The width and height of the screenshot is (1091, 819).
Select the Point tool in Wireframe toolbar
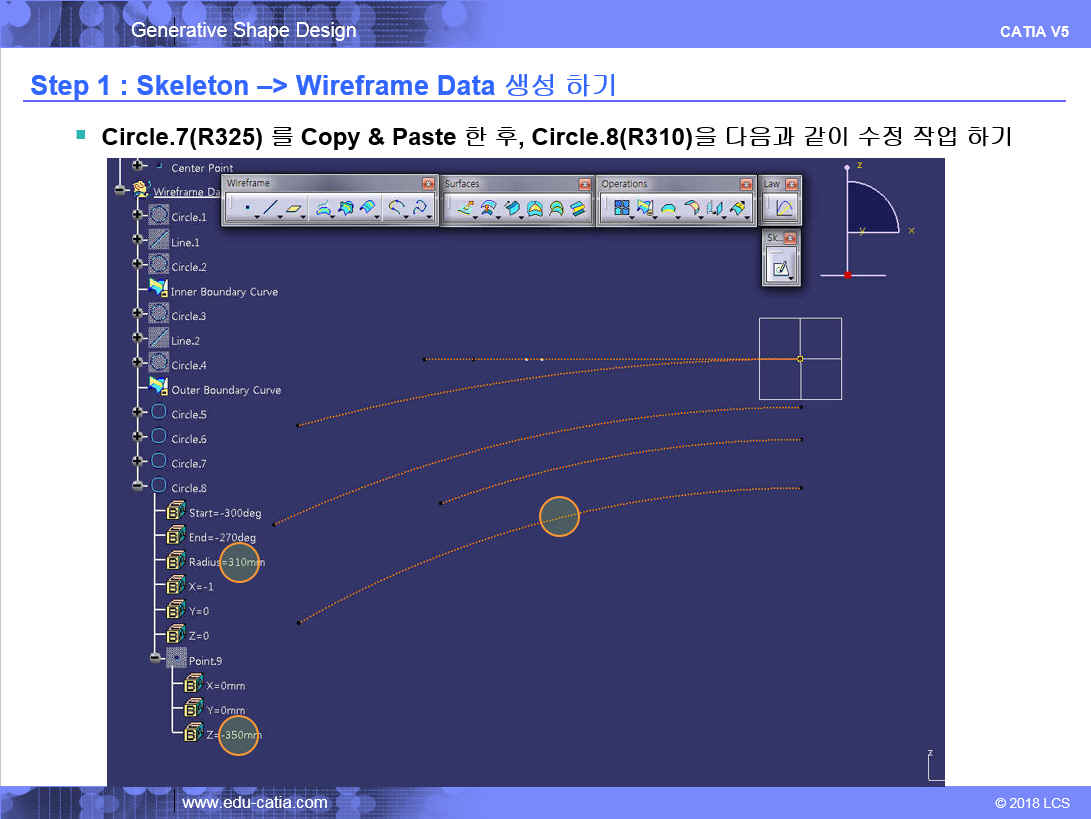(x=246, y=208)
